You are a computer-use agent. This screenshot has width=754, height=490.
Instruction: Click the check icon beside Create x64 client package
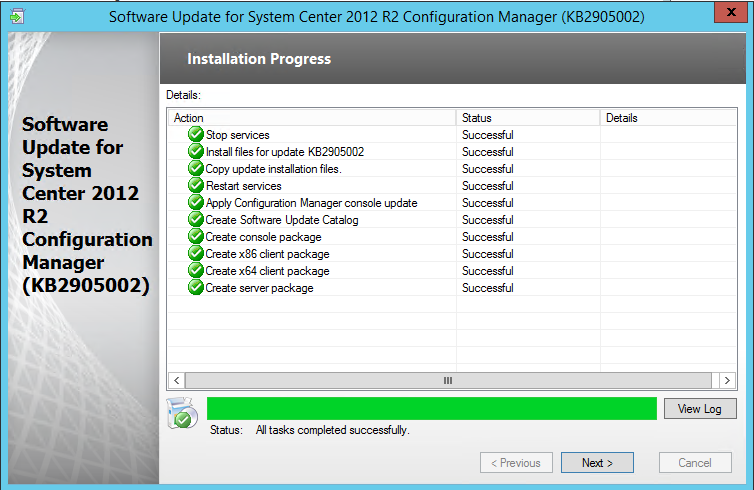click(196, 270)
